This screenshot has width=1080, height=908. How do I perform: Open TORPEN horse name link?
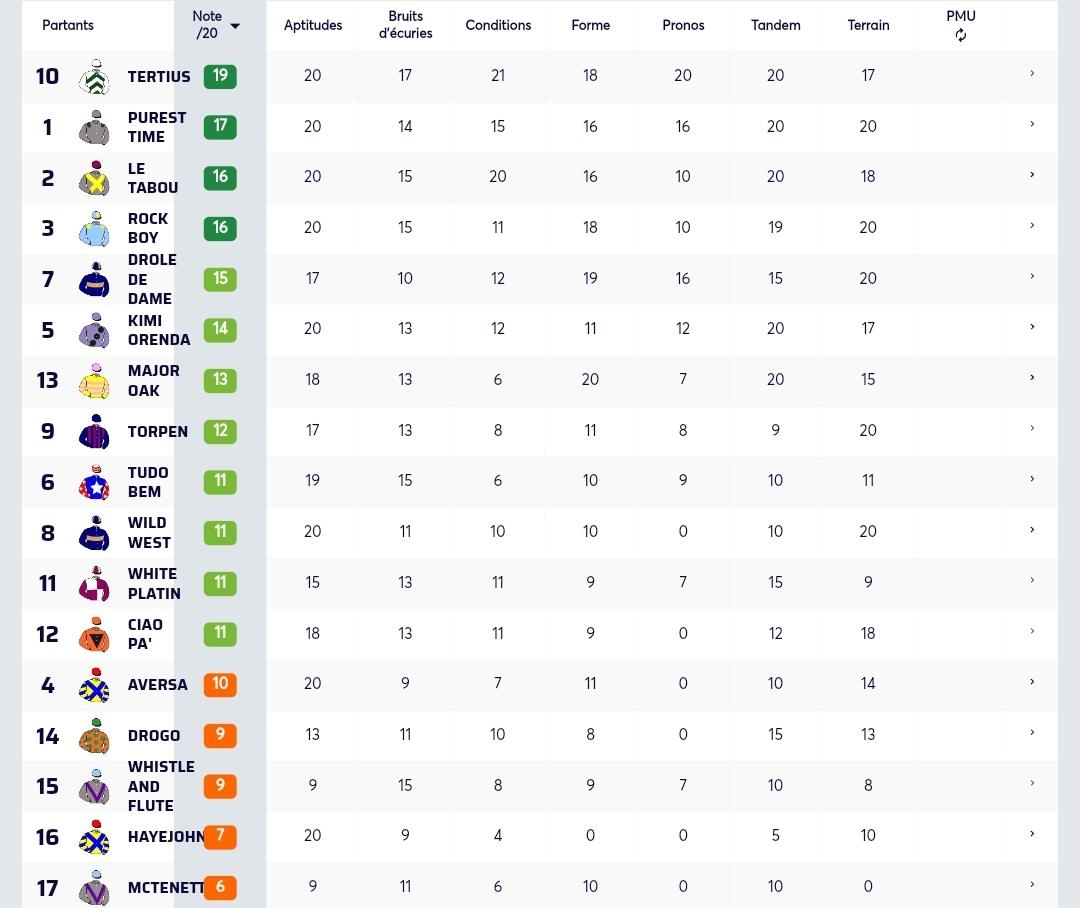(x=158, y=432)
